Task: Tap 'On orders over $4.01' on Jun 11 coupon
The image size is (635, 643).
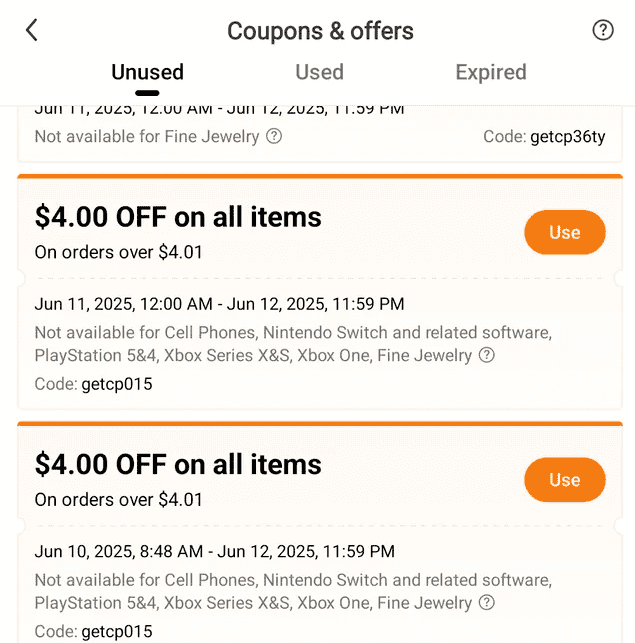Action: tap(118, 252)
